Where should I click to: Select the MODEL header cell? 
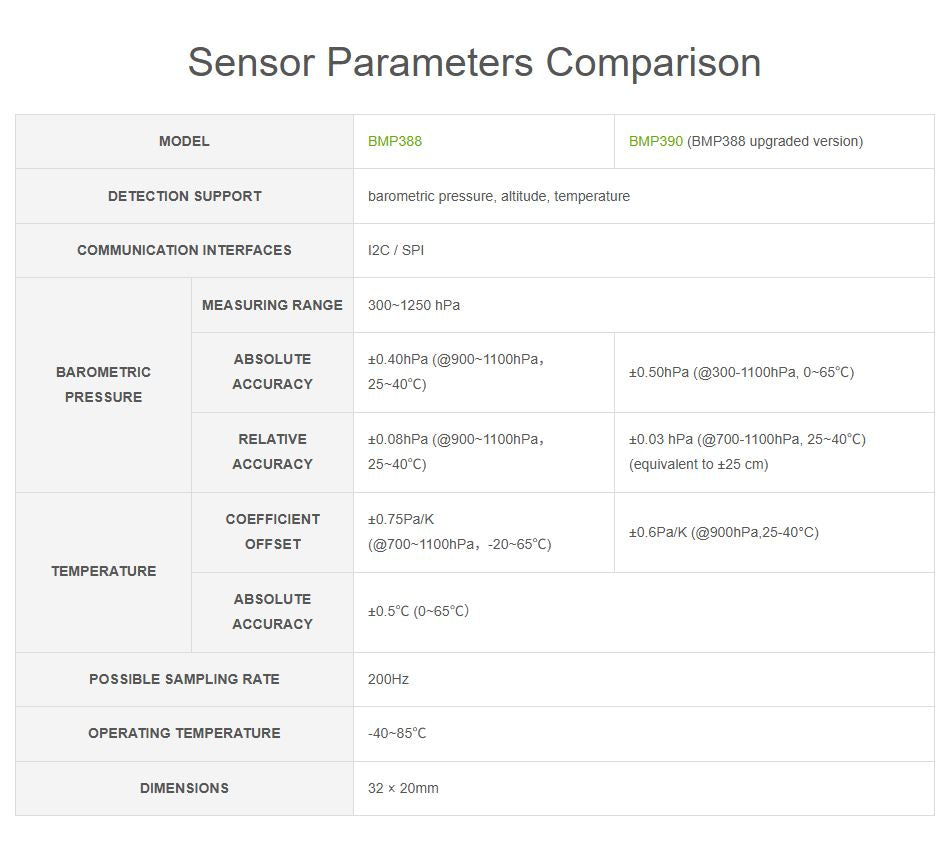pos(184,141)
